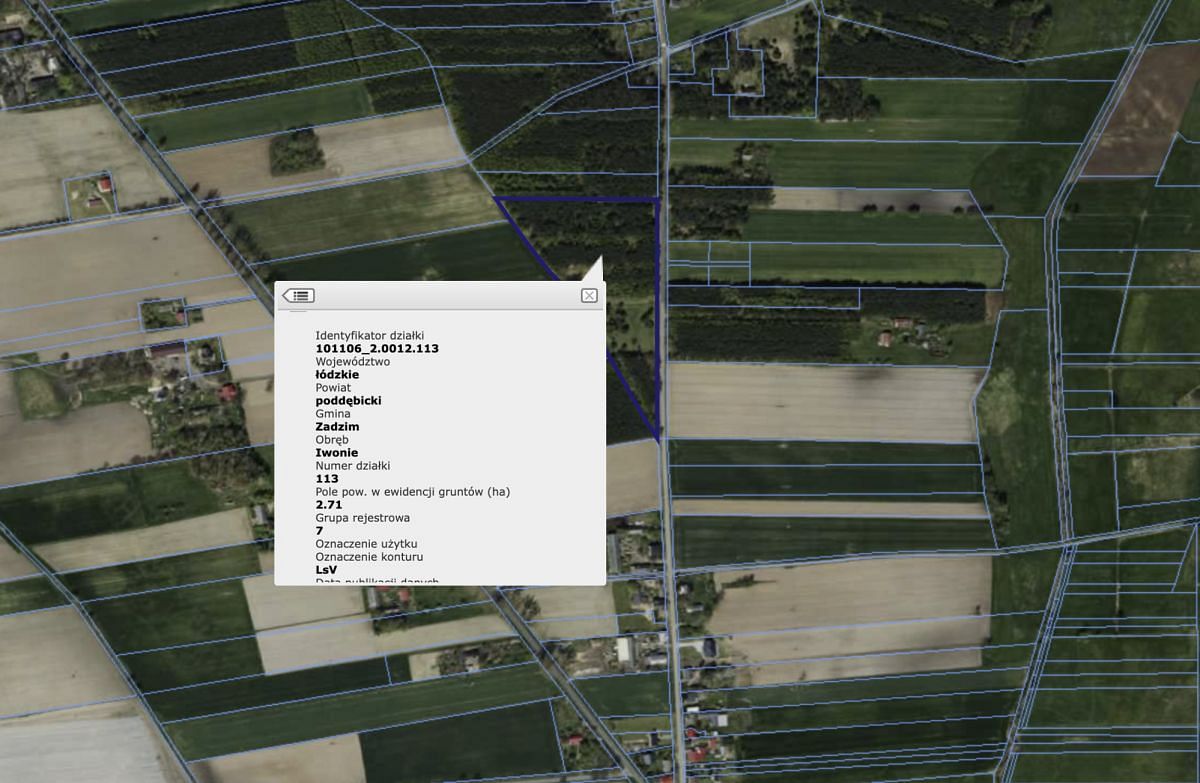Click the Pole pow. w ewidencji gruntów label
This screenshot has width=1200, height=783.
click(x=413, y=492)
